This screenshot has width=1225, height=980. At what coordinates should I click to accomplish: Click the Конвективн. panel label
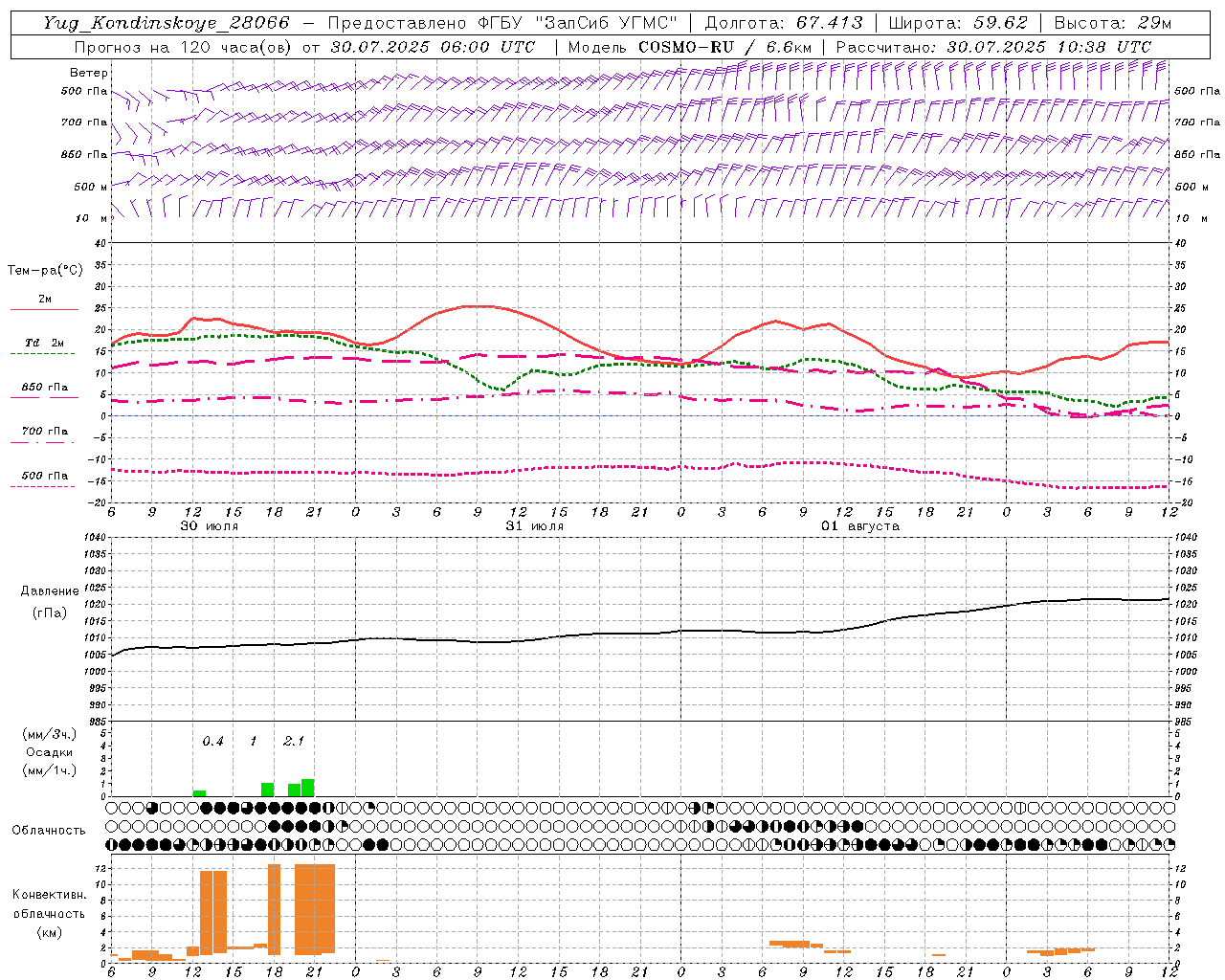tap(49, 895)
